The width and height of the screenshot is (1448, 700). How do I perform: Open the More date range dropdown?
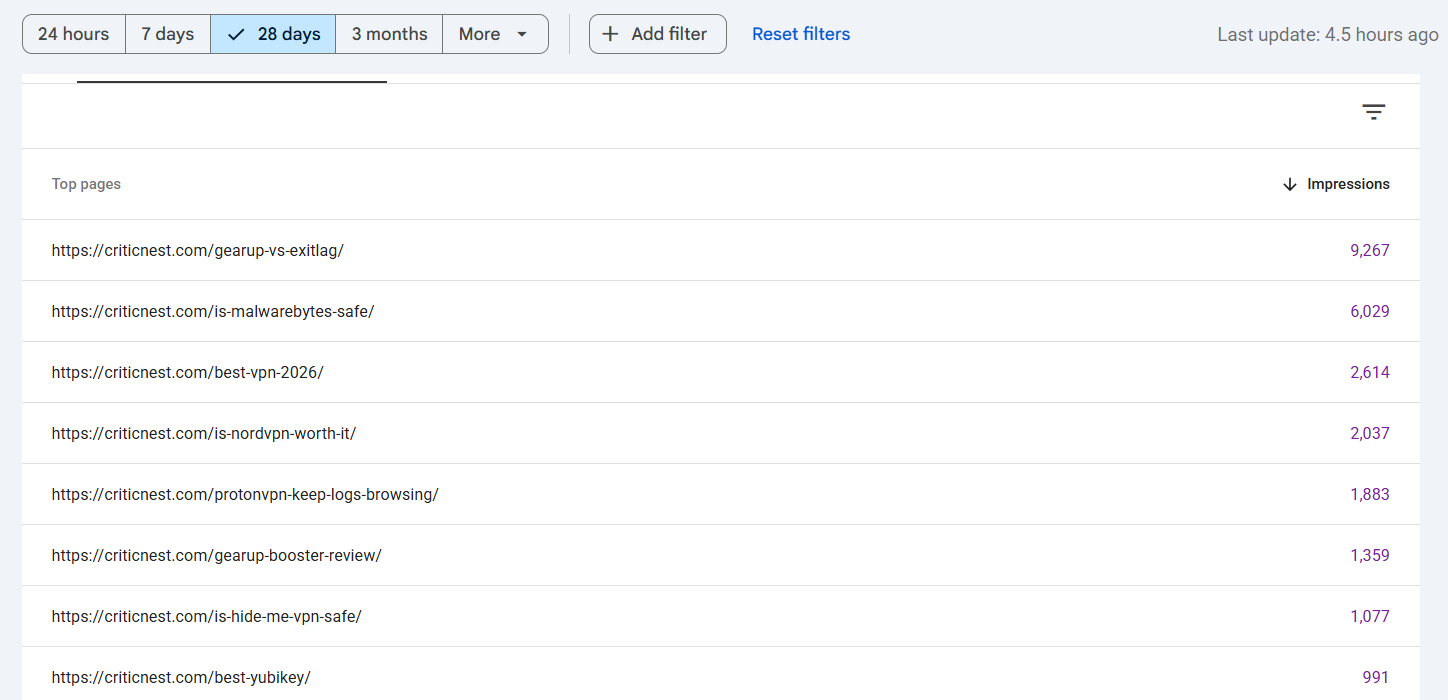[x=495, y=34]
